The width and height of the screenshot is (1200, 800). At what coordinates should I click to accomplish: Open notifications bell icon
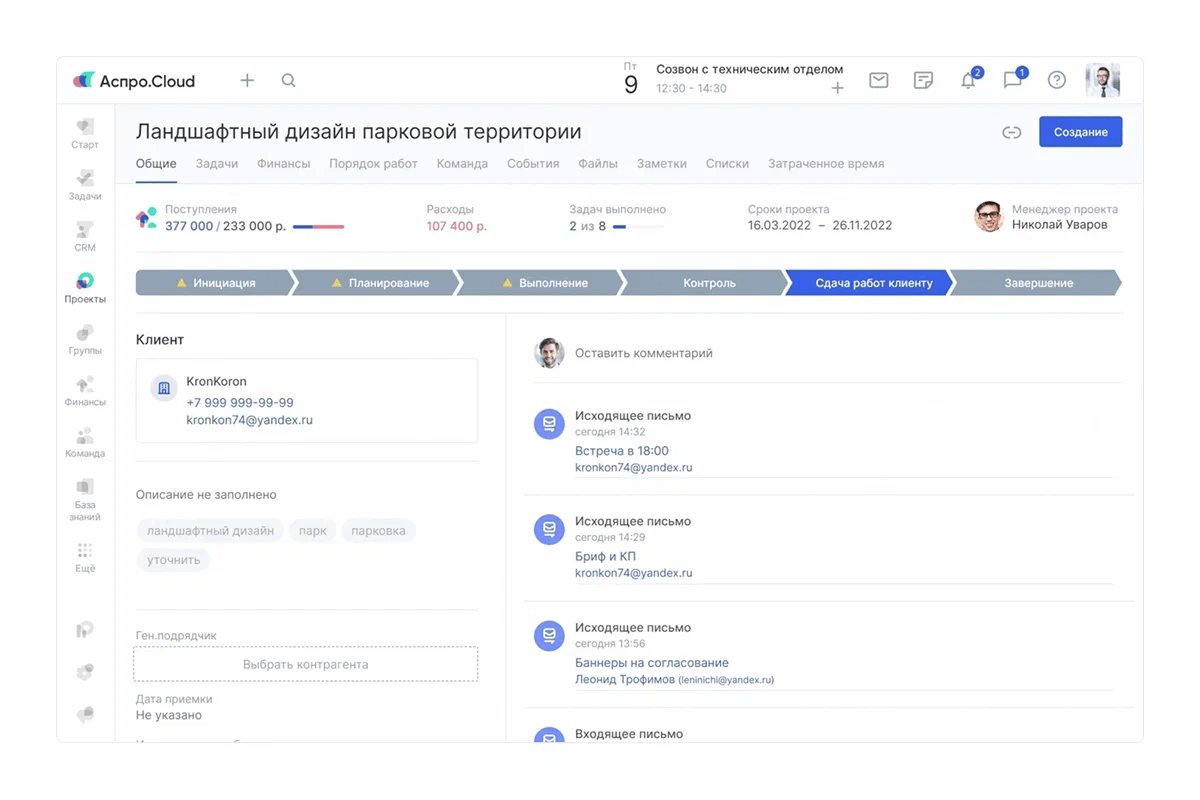point(968,81)
